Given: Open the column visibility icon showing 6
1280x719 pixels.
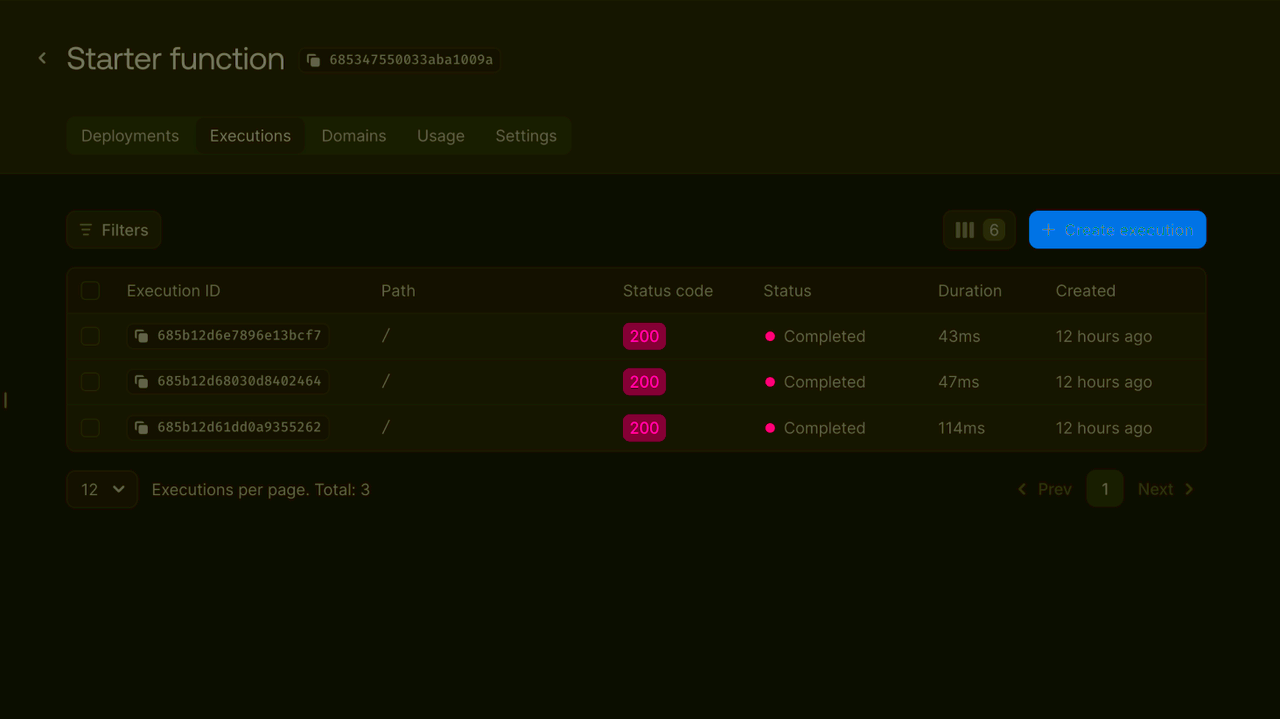Looking at the screenshot, I should pos(978,229).
